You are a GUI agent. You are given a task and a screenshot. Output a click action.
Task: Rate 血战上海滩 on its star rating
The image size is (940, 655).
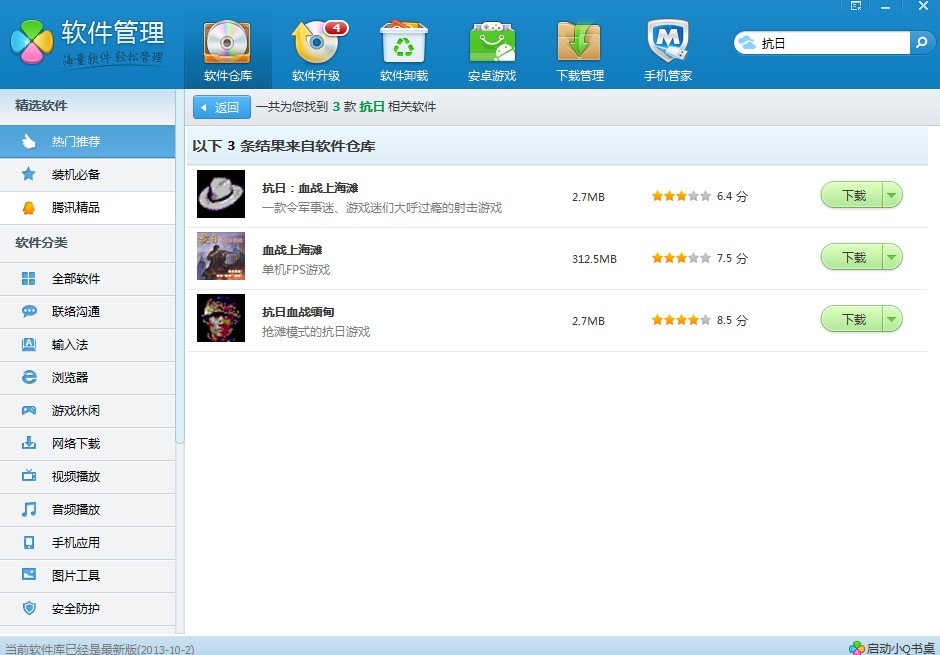pos(680,255)
